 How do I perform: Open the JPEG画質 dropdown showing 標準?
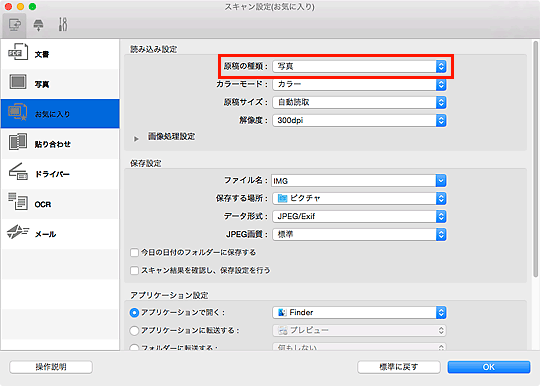click(359, 234)
